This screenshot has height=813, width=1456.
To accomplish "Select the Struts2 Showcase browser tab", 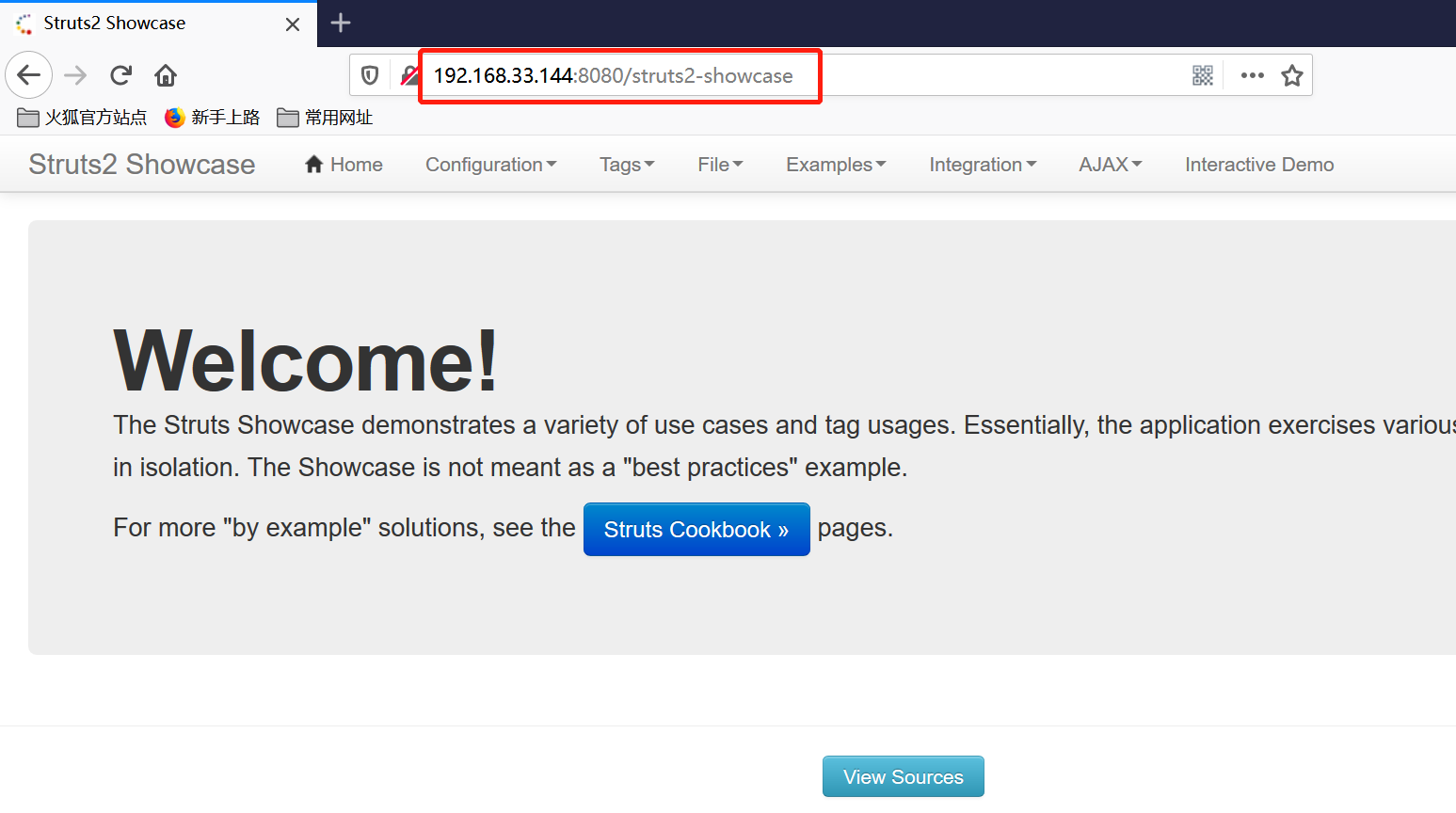I will (x=158, y=24).
